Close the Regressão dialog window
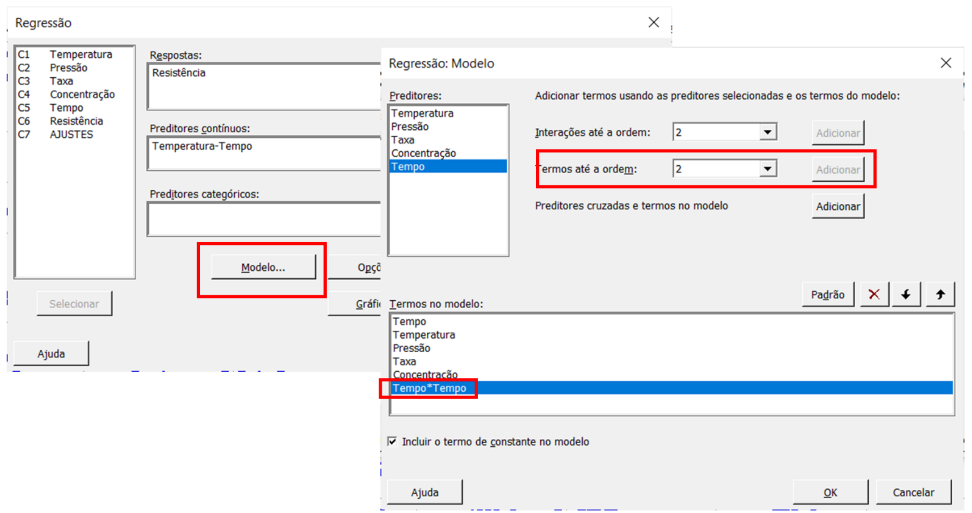 tap(653, 22)
